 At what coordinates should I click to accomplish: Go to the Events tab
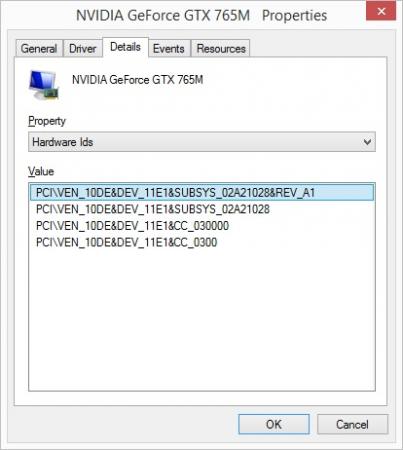[169, 49]
